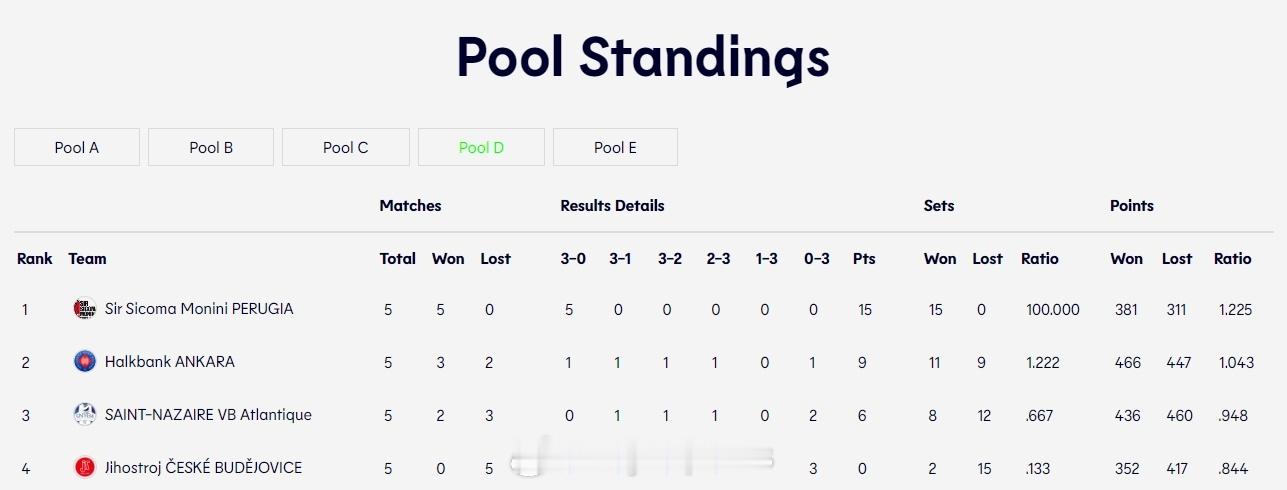Viewport: 1287px width, 490px height.
Task: Click the Sir Sicoma Monini Perugia team logo
Action: [x=85, y=309]
